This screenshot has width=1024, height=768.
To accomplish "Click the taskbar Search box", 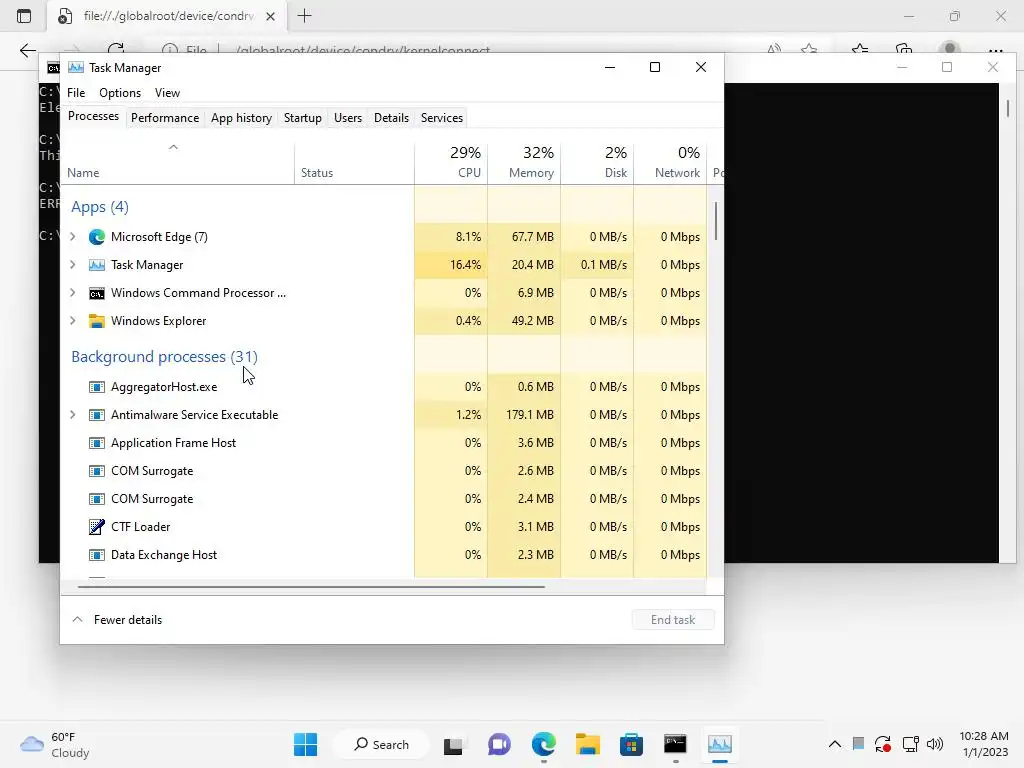I will tap(381, 744).
